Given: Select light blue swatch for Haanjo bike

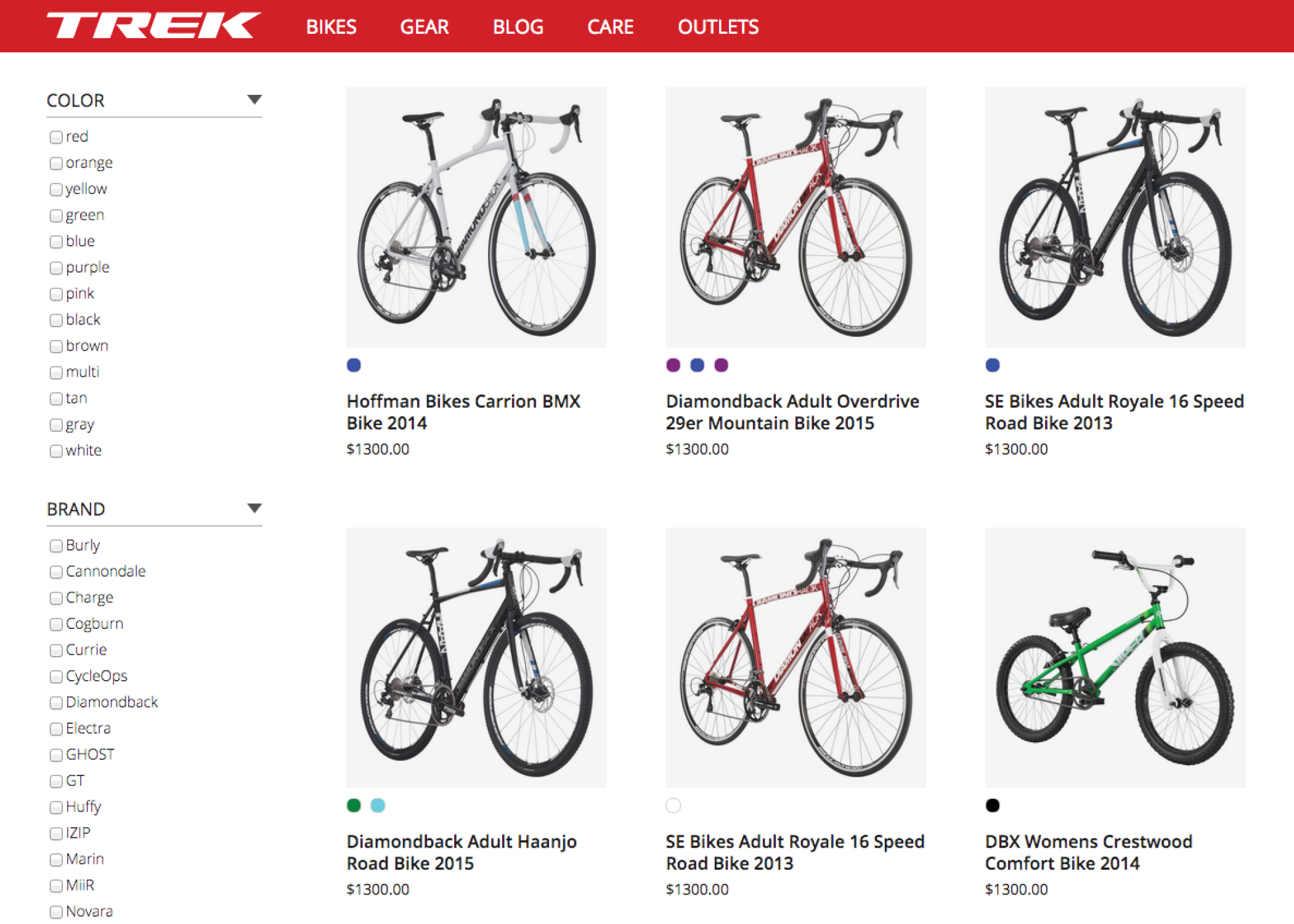Looking at the screenshot, I should 378,806.
